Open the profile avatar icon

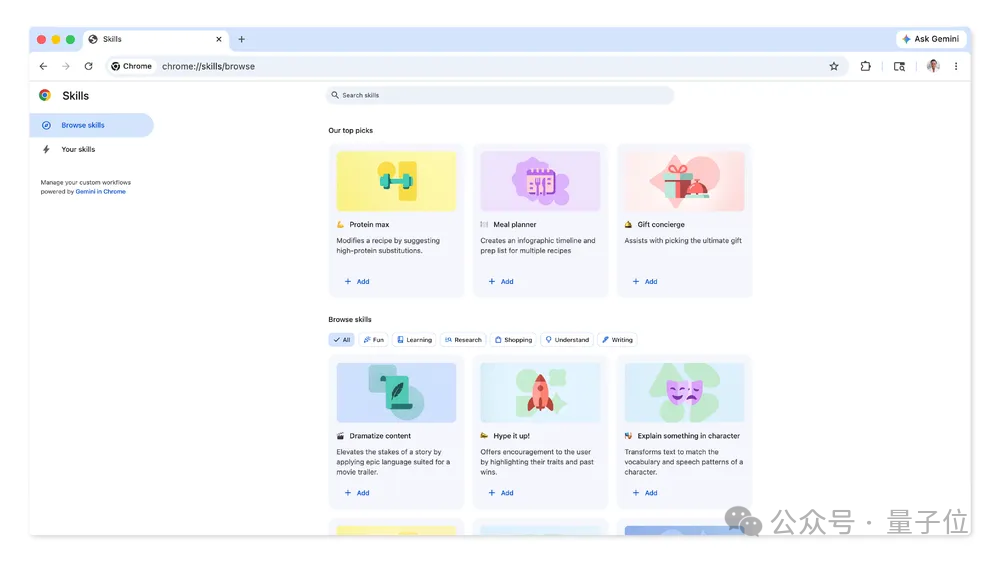click(932, 66)
